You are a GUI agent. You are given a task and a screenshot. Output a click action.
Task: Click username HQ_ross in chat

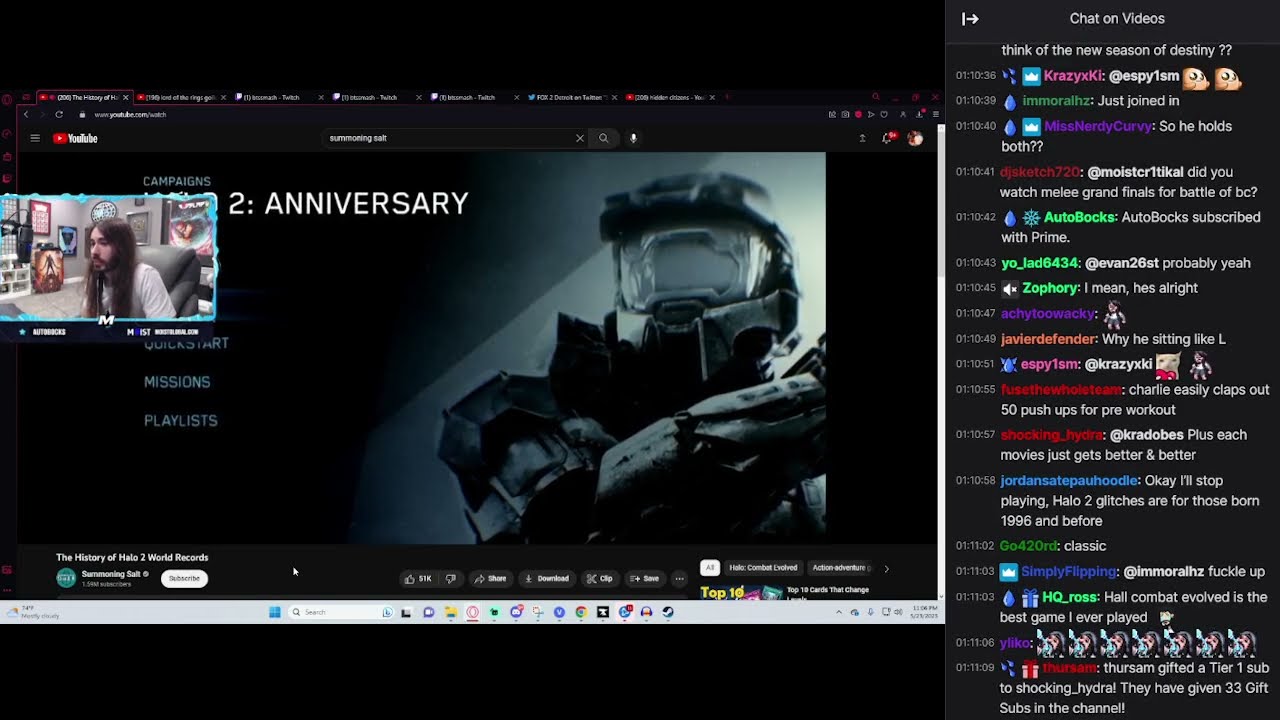(x=1070, y=597)
